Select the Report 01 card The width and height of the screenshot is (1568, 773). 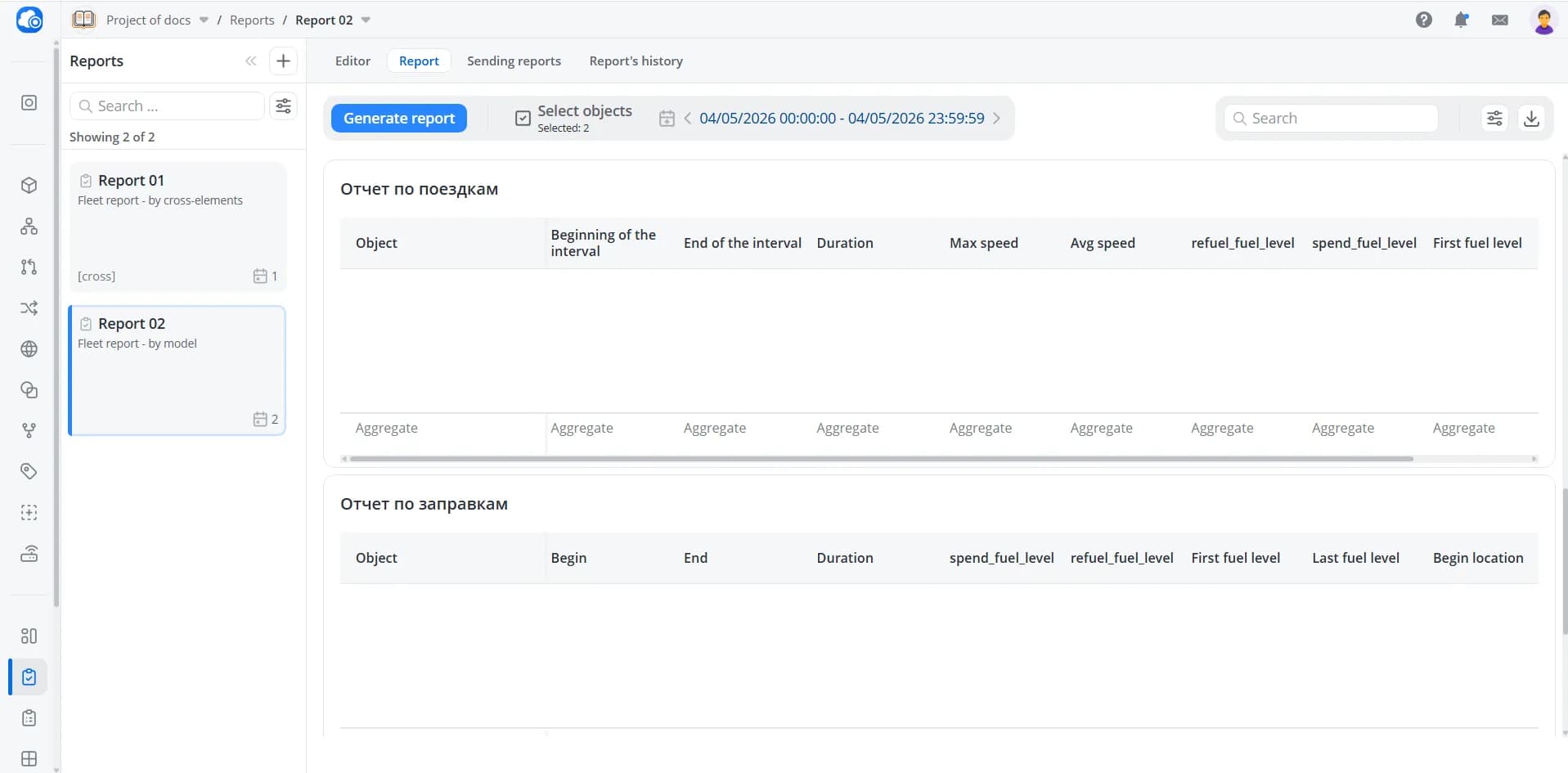(x=177, y=227)
